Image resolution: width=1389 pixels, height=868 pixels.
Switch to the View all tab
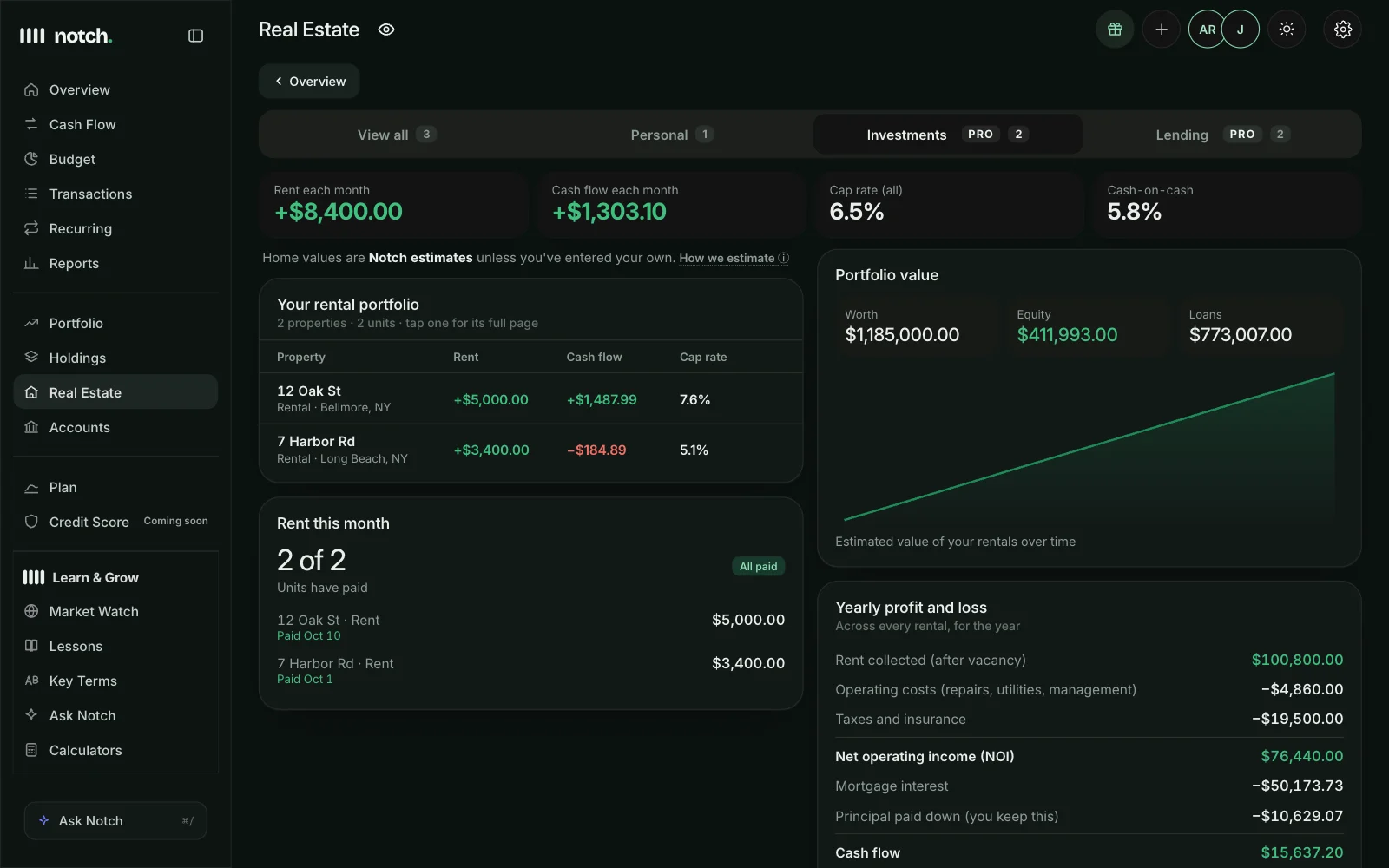[397, 135]
